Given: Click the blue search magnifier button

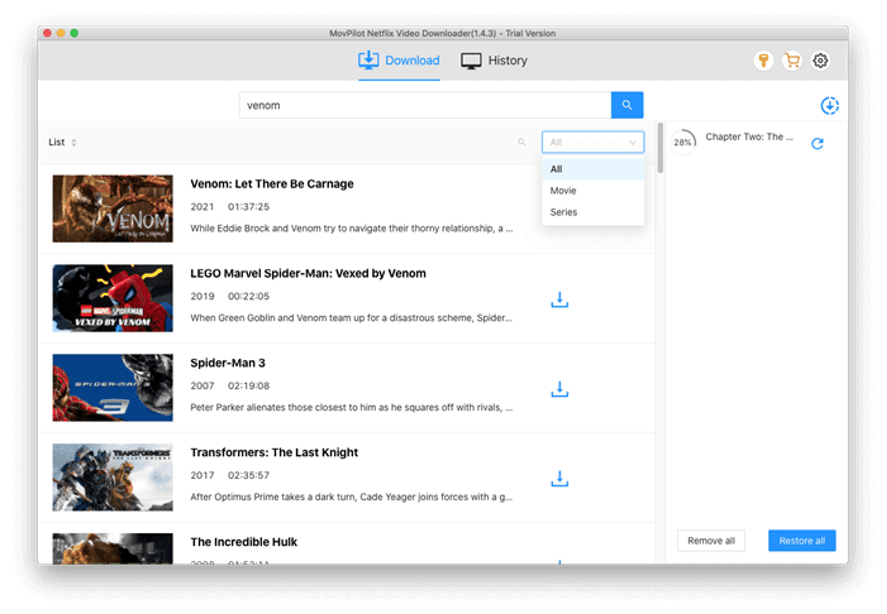Looking at the screenshot, I should 627,104.
